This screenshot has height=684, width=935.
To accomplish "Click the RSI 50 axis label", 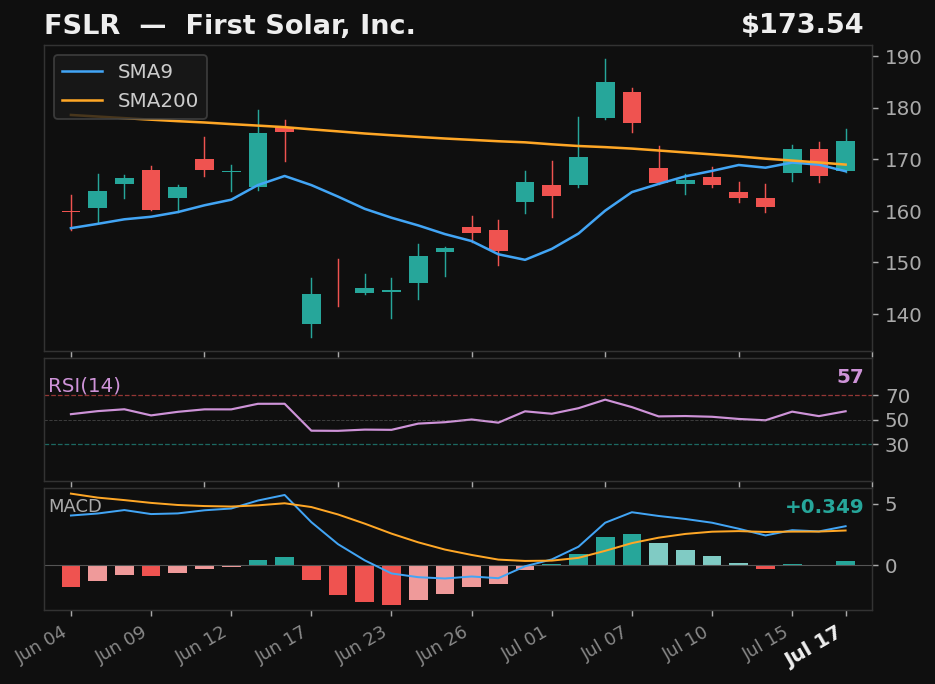I will [x=897, y=420].
